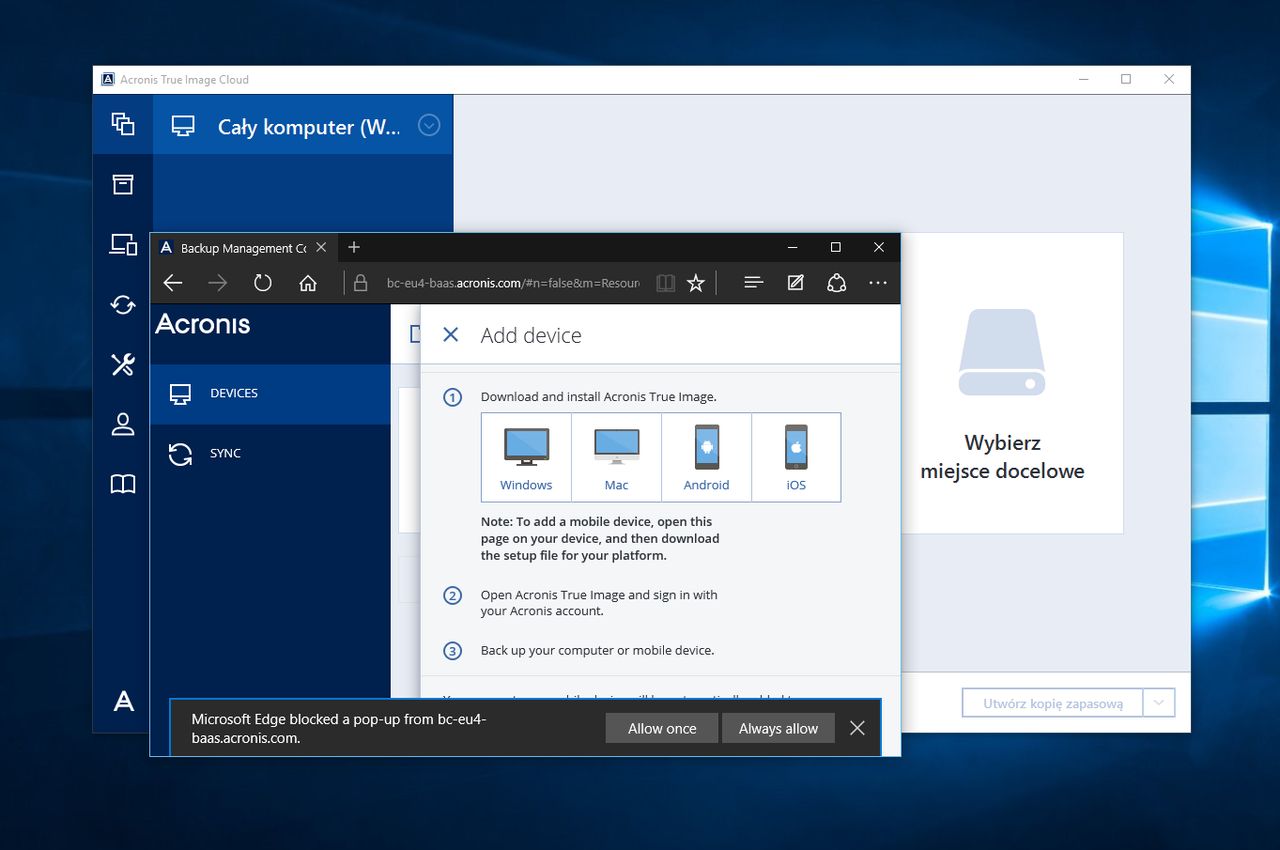
Task: Open the Help book icon in sidebar
Action: (123, 483)
